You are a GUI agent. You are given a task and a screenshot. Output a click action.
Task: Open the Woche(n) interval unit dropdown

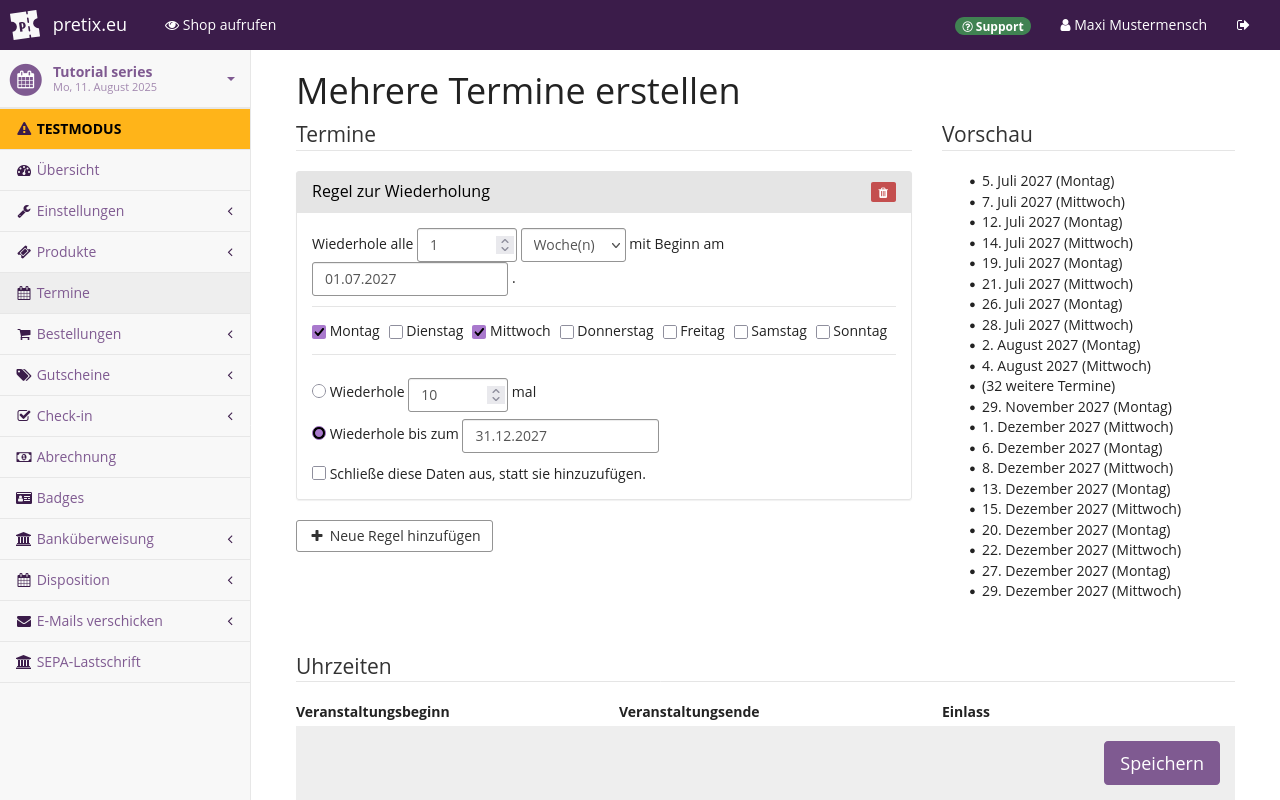pyautogui.click(x=573, y=245)
